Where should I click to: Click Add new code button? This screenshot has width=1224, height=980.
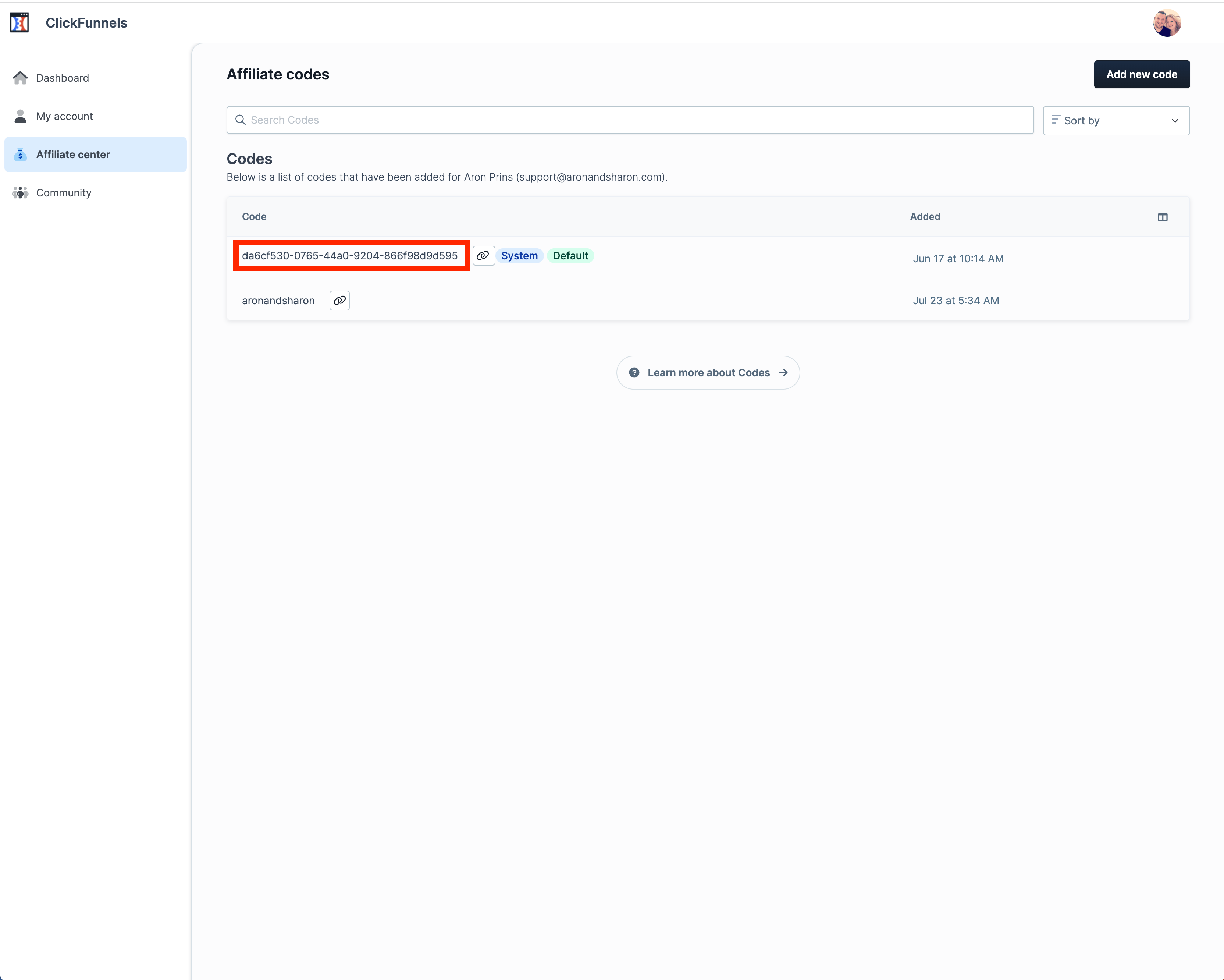pos(1142,74)
